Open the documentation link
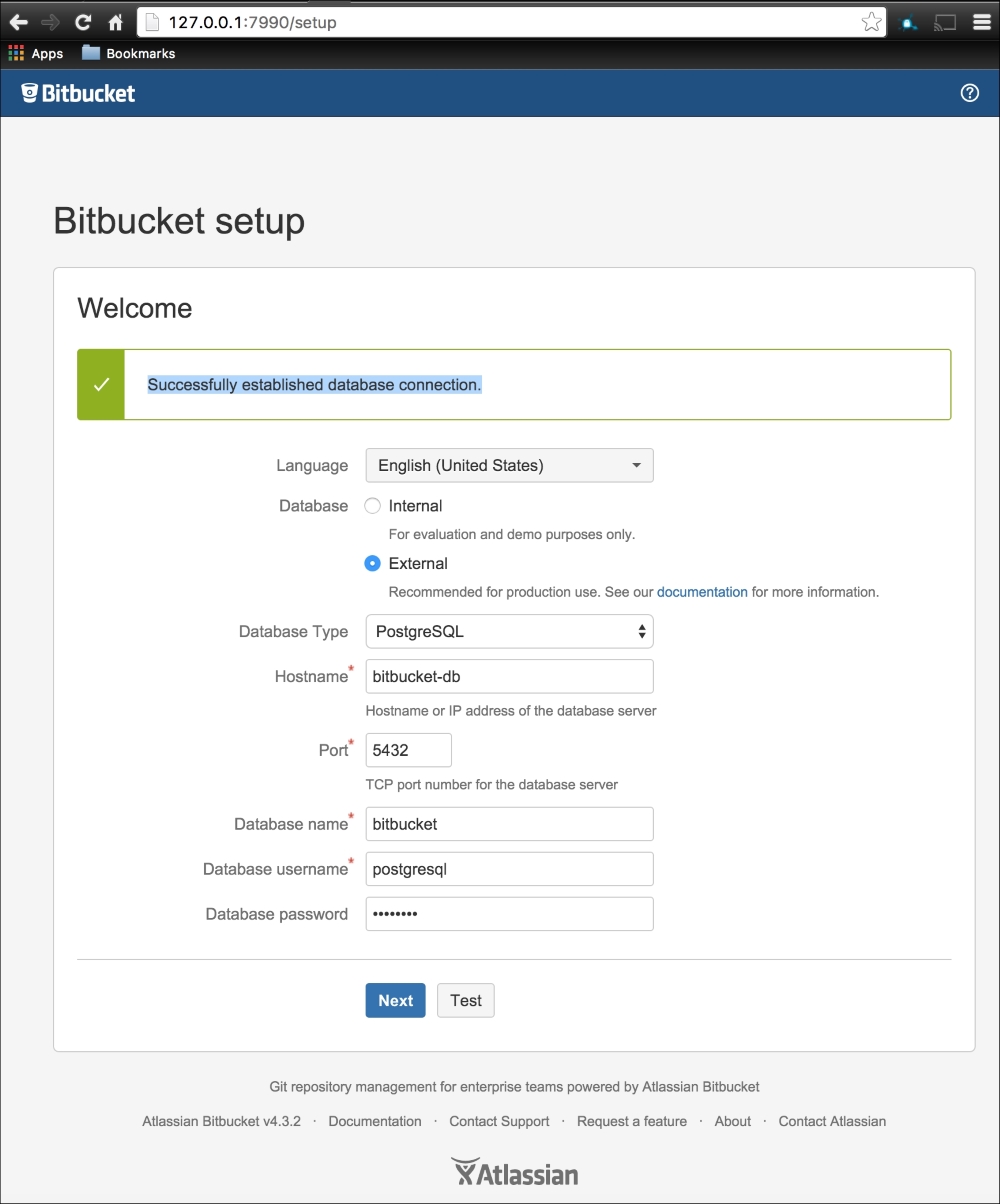 pyautogui.click(x=702, y=592)
